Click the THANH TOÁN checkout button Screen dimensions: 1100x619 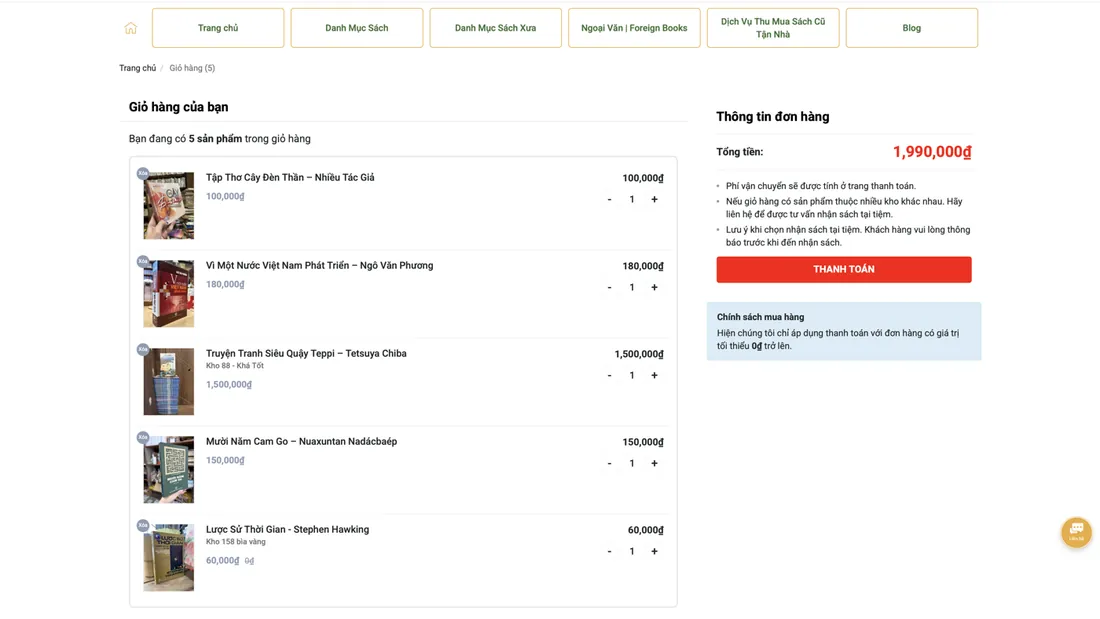(844, 269)
